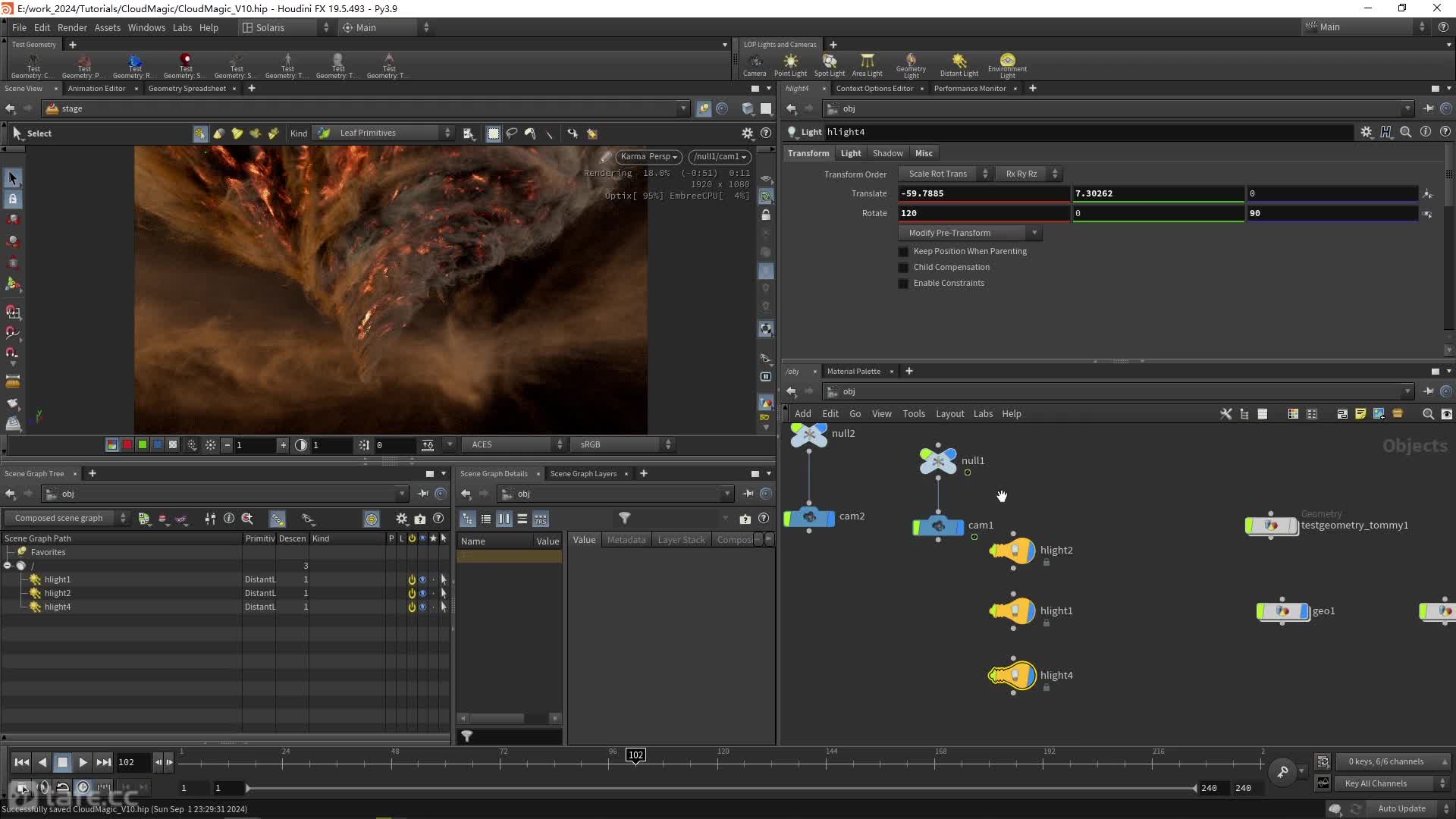Select the geo1 geometry node
Viewport: 1456px width, 819px height.
coord(1282,610)
